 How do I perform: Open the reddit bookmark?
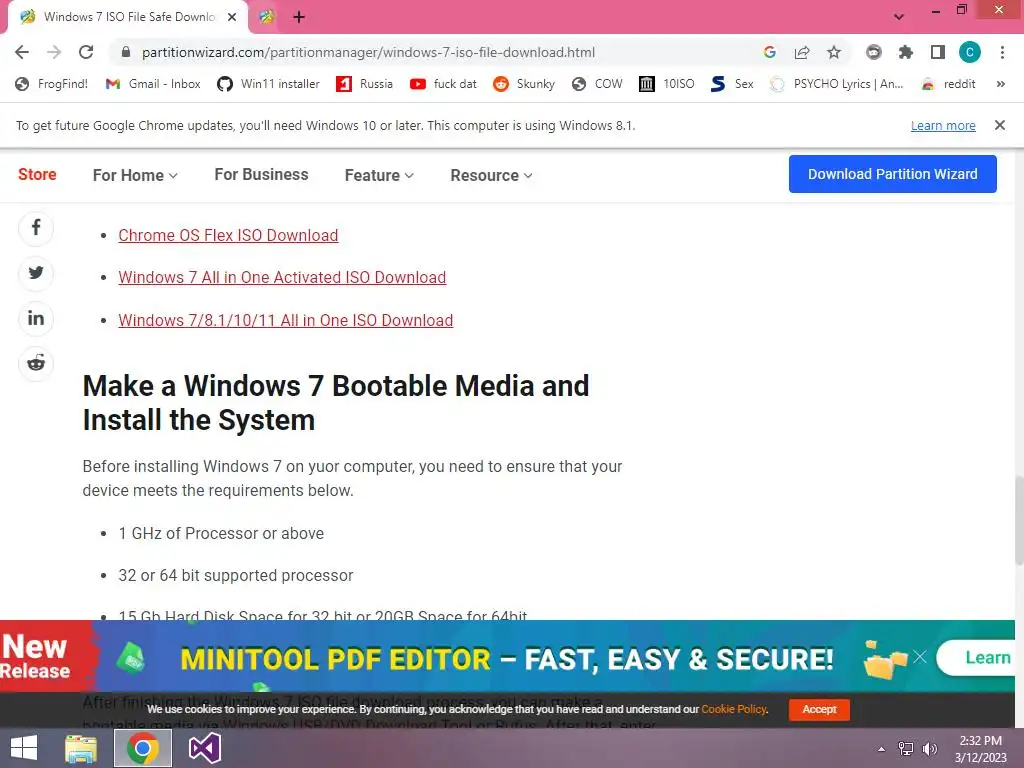pos(948,84)
